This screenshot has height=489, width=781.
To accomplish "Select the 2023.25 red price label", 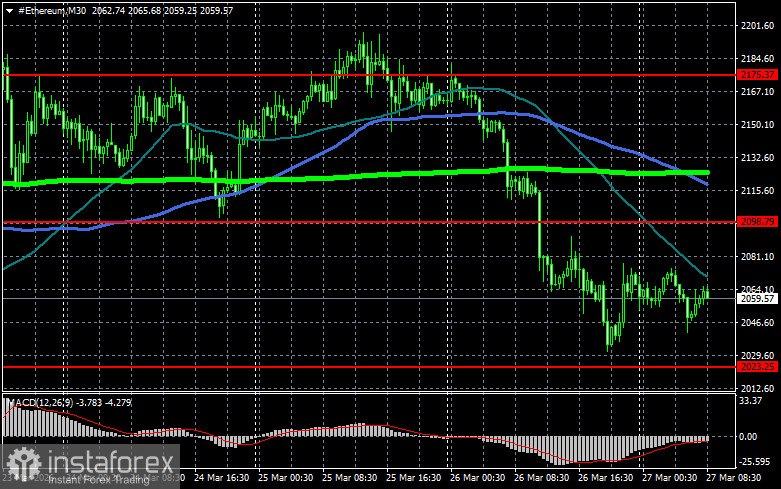I will coord(758,367).
